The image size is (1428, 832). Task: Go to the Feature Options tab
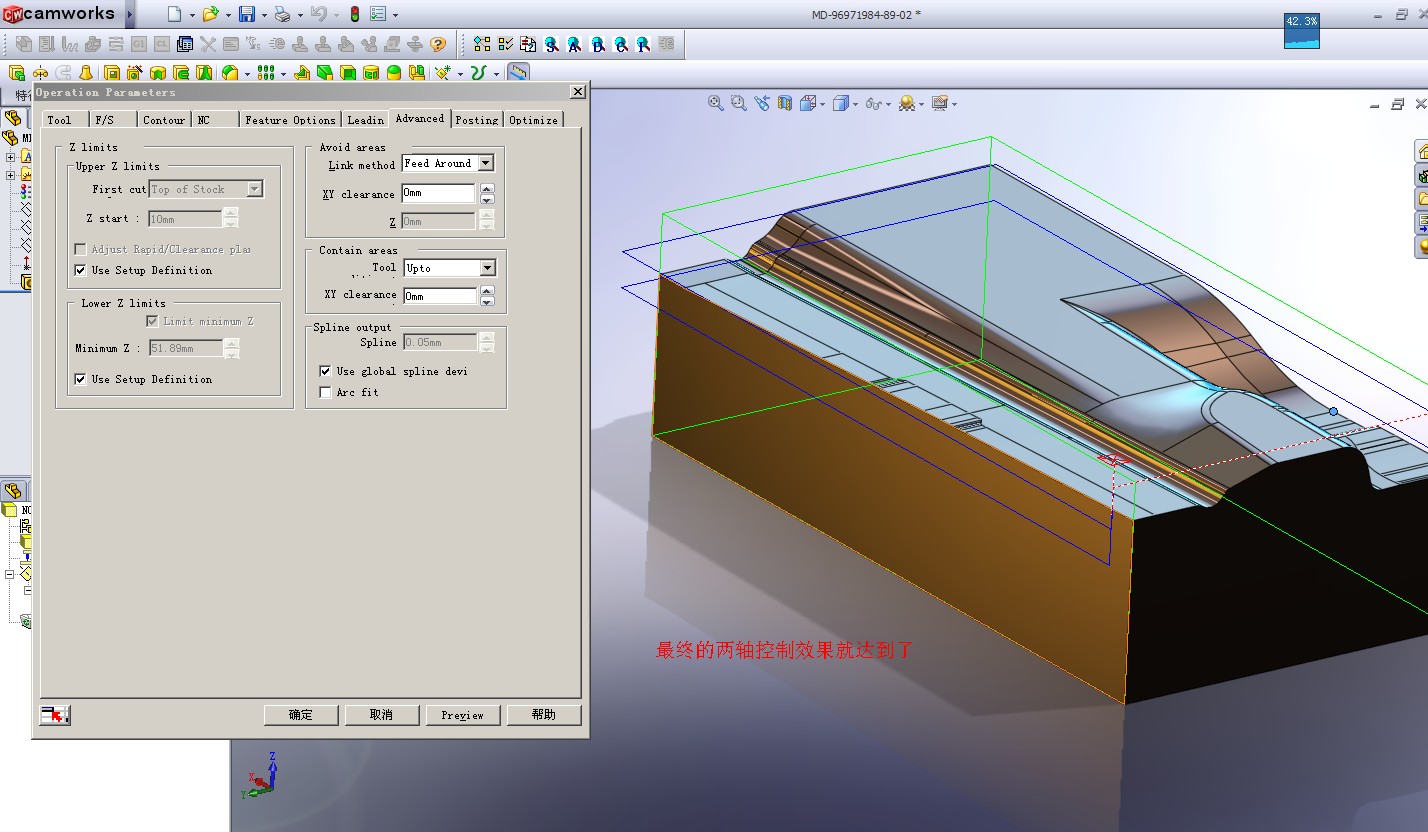291,120
